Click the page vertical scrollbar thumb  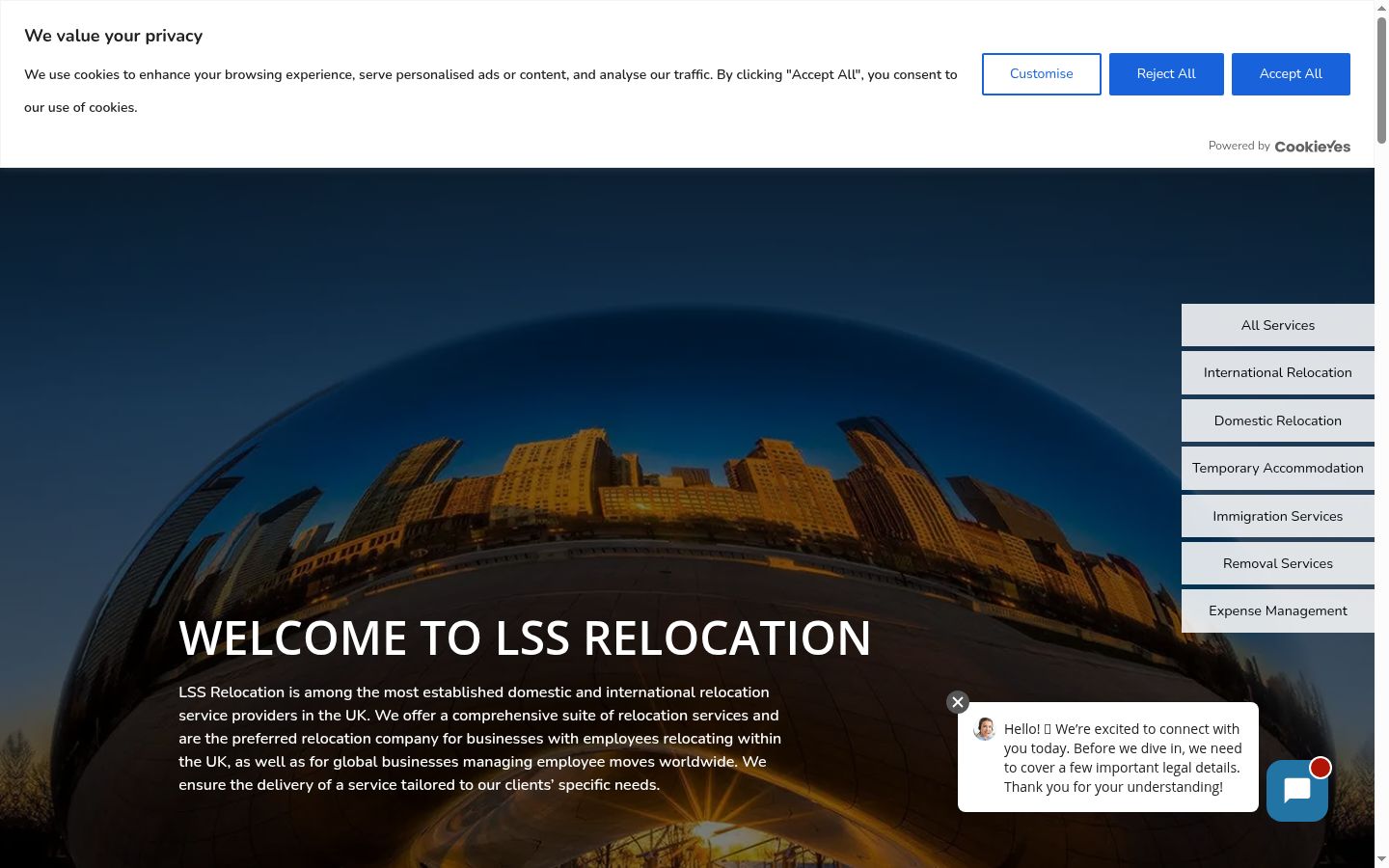tap(1381, 79)
